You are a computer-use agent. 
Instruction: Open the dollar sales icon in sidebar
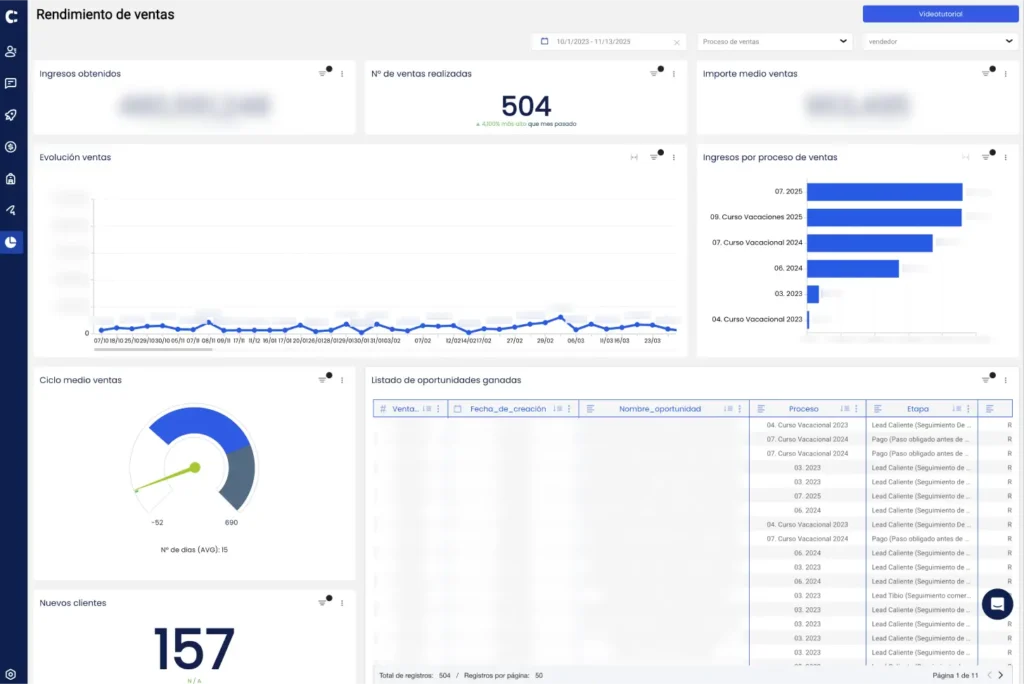coord(11,147)
